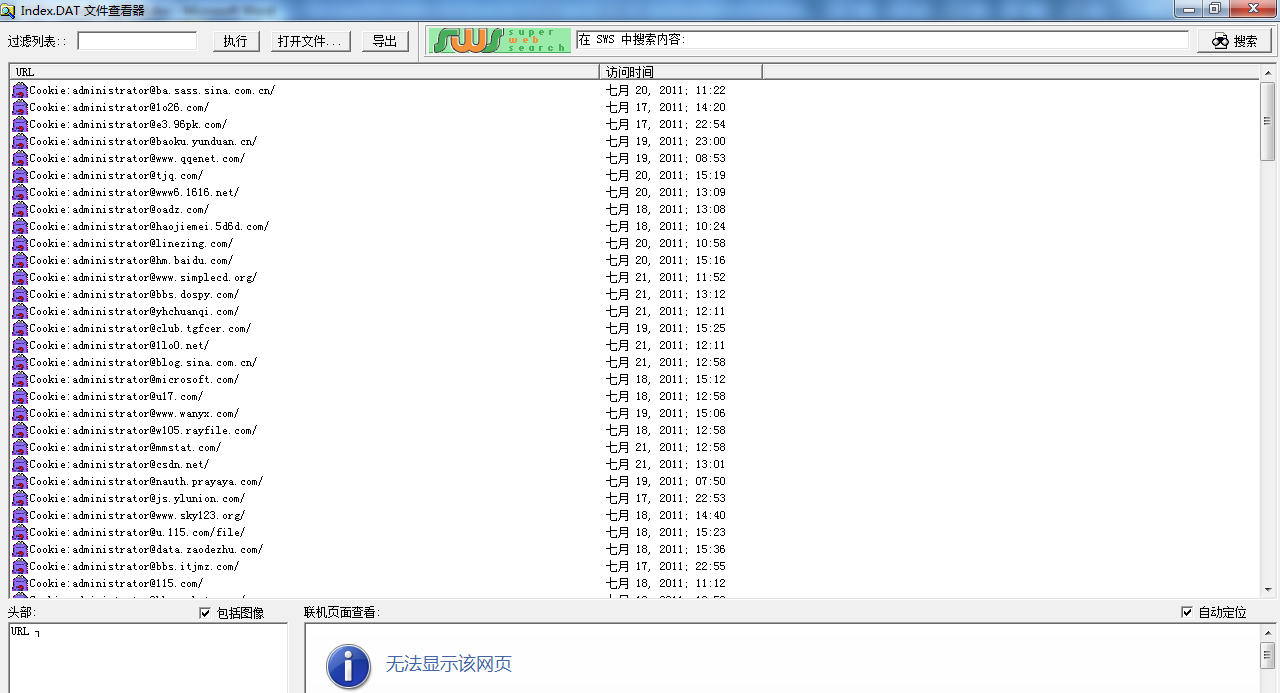The image size is (1280, 693).
Task: Click cookie icon for microsoft.com row
Action: pos(20,379)
